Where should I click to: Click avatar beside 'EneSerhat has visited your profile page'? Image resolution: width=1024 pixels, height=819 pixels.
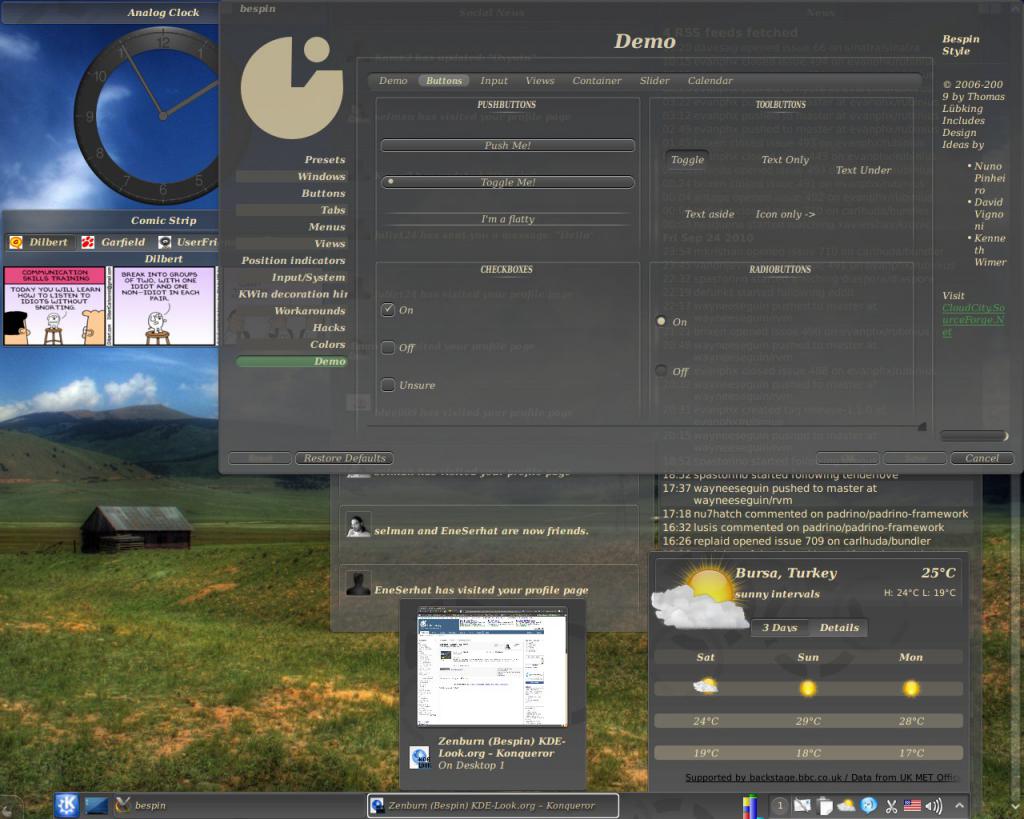[x=358, y=583]
